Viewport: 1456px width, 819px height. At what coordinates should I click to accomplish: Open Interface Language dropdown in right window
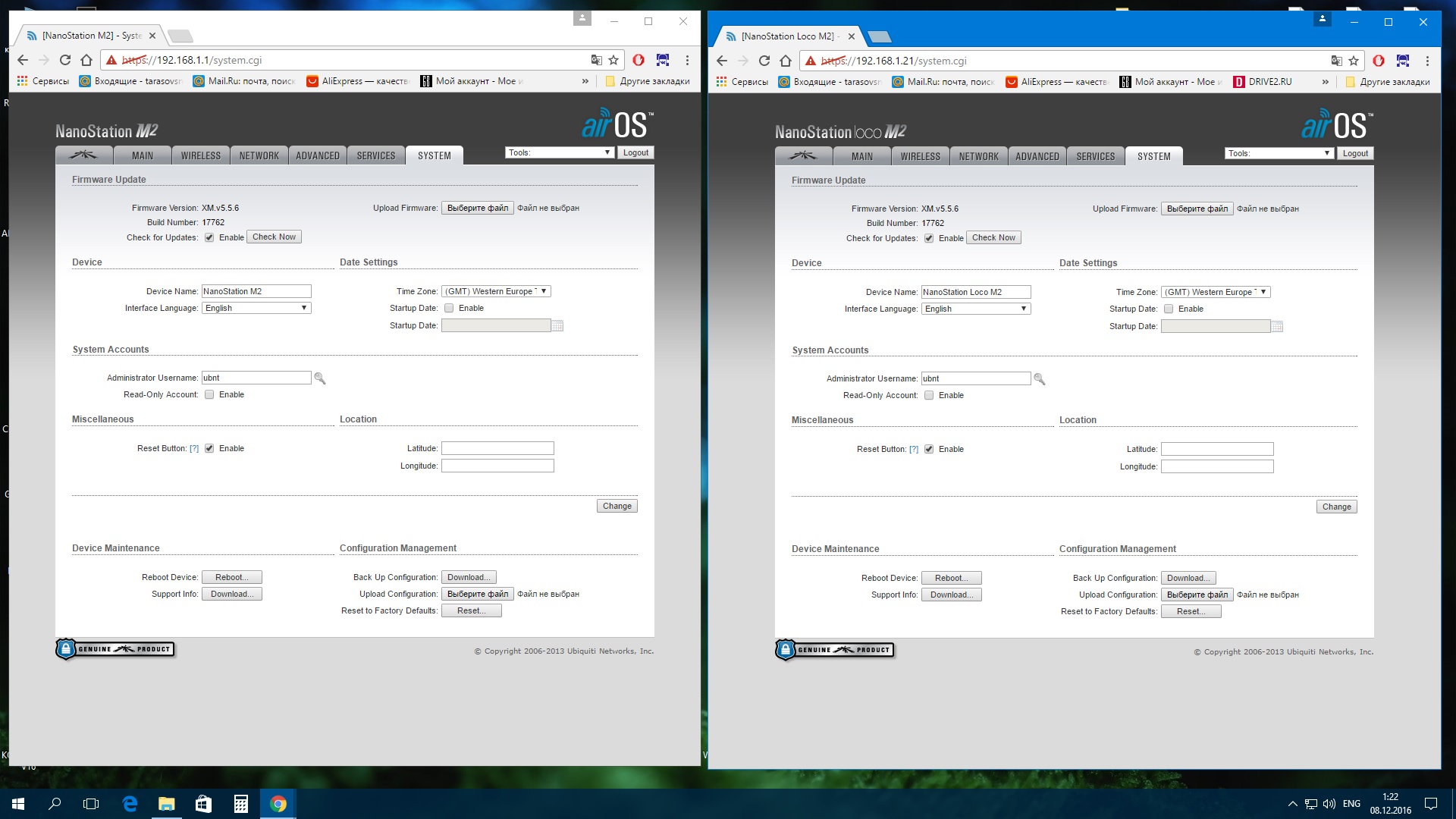976,309
